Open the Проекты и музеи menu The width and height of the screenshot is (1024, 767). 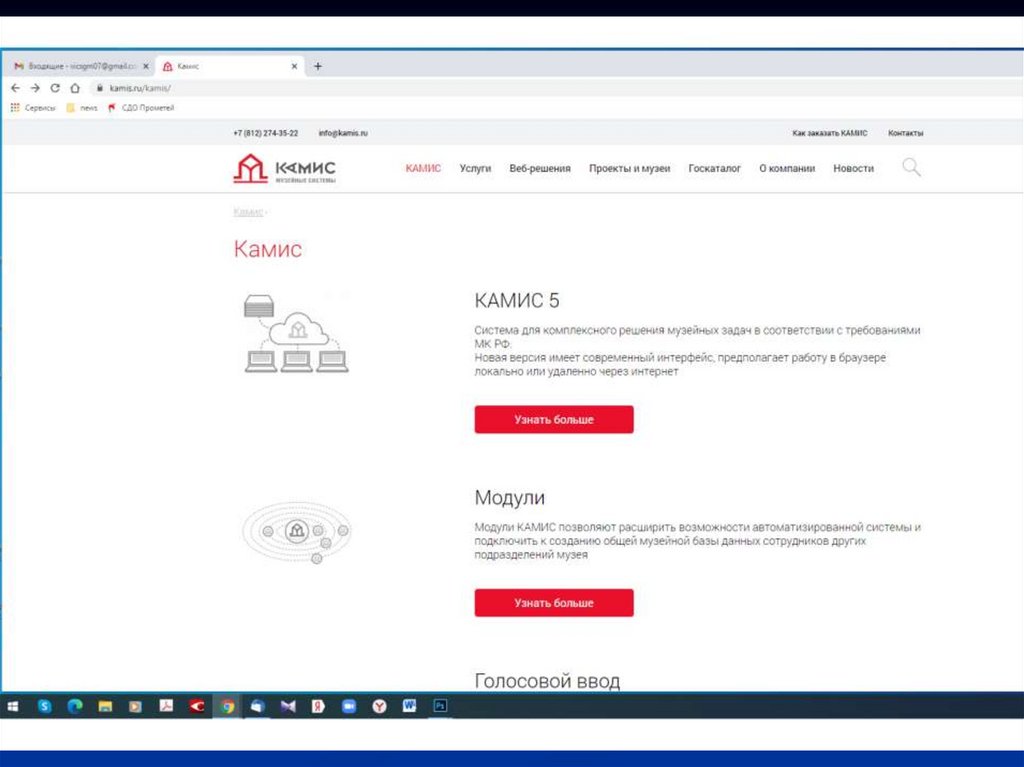point(630,168)
